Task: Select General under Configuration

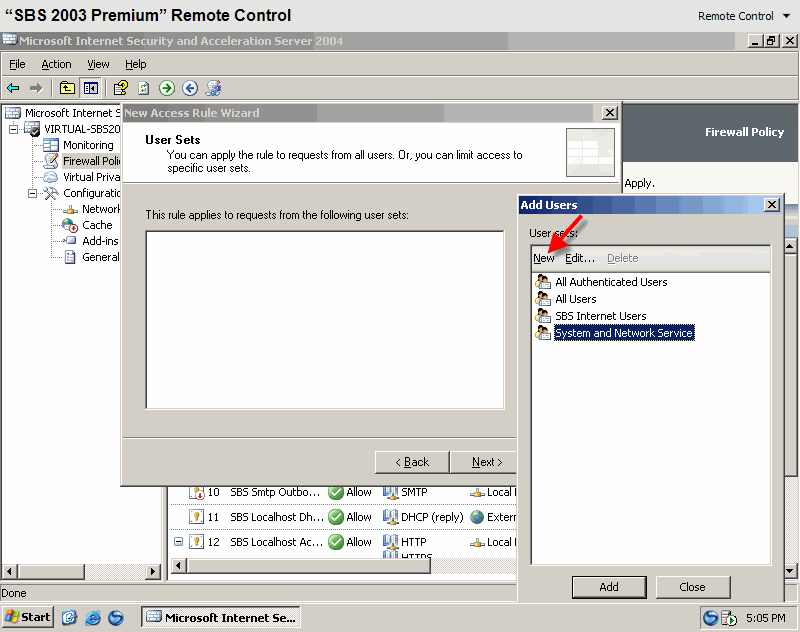Action: coord(101,257)
